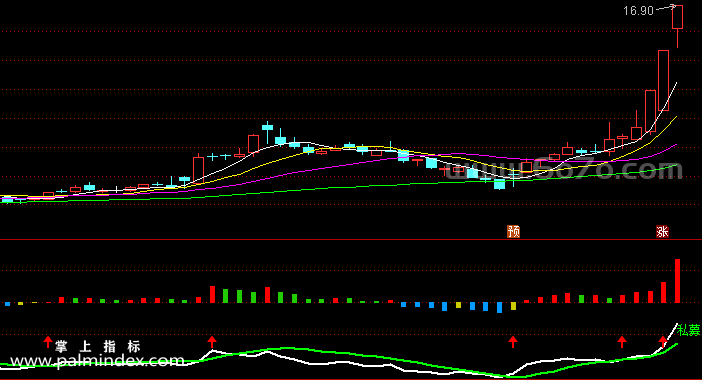Click the red arrow below the 预 marker

pyautogui.click(x=513, y=342)
